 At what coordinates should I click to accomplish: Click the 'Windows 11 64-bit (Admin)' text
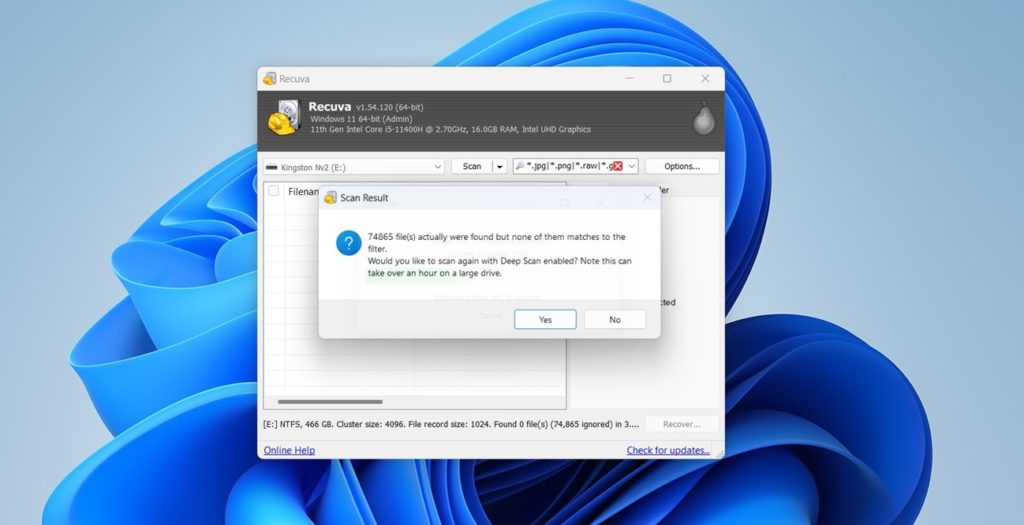click(361, 119)
